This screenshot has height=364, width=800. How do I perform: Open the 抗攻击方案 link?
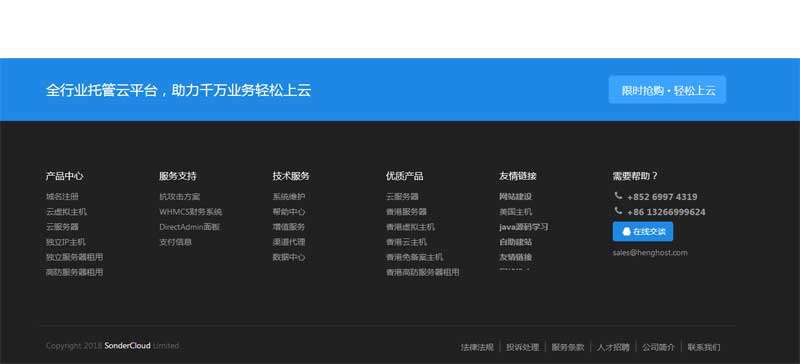point(180,197)
